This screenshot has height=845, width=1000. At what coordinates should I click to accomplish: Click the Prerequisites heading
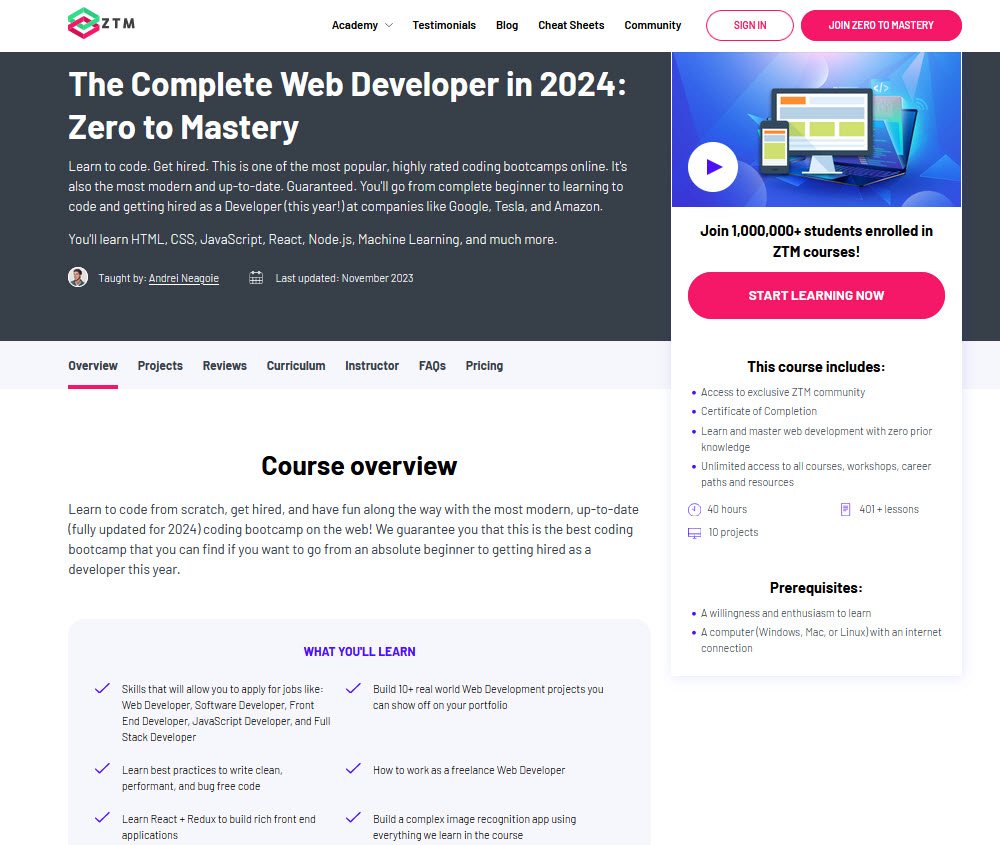coord(816,587)
